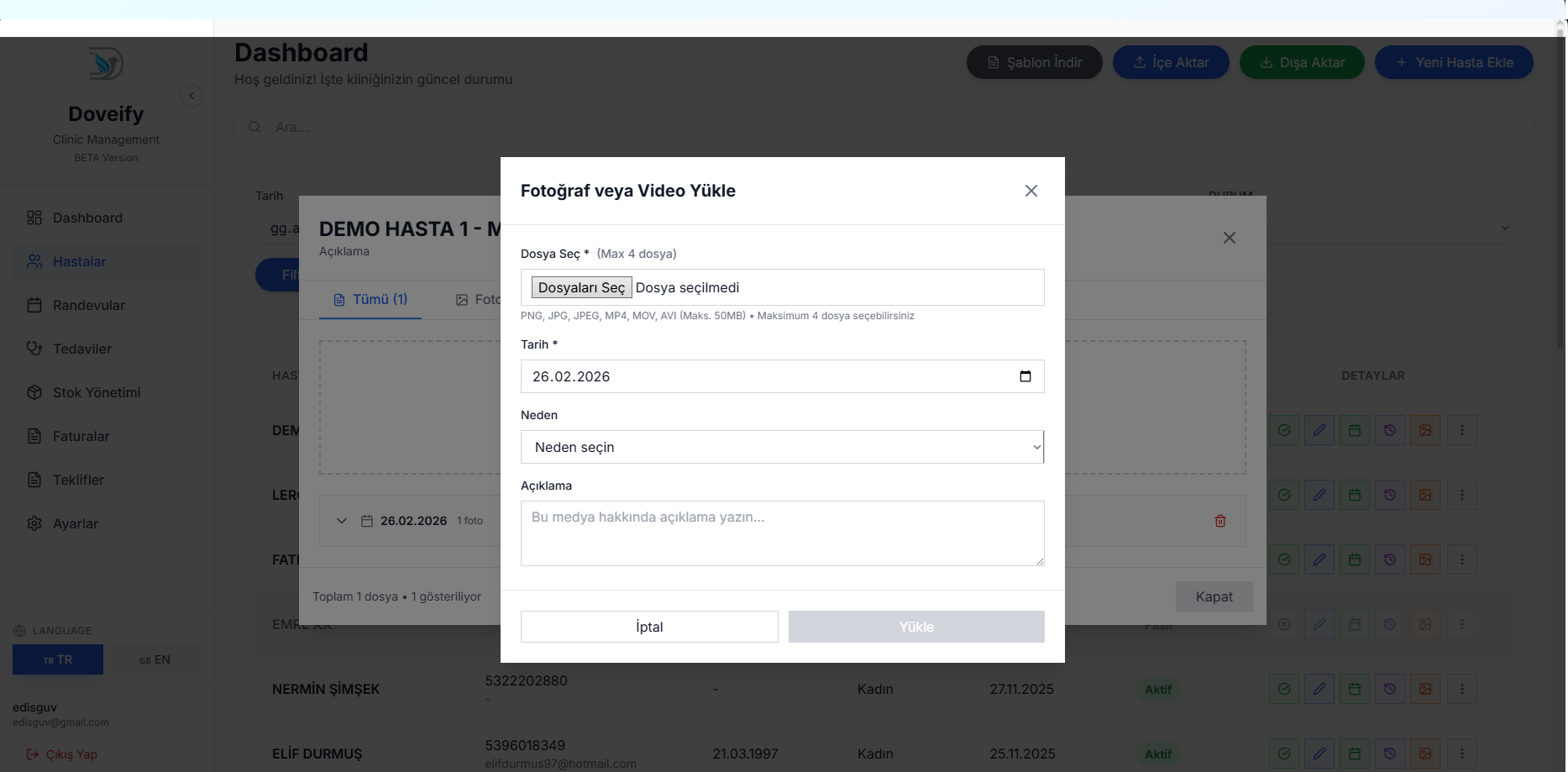Open Randevular from the sidebar
The width and height of the screenshot is (1568, 772).
coord(88,305)
